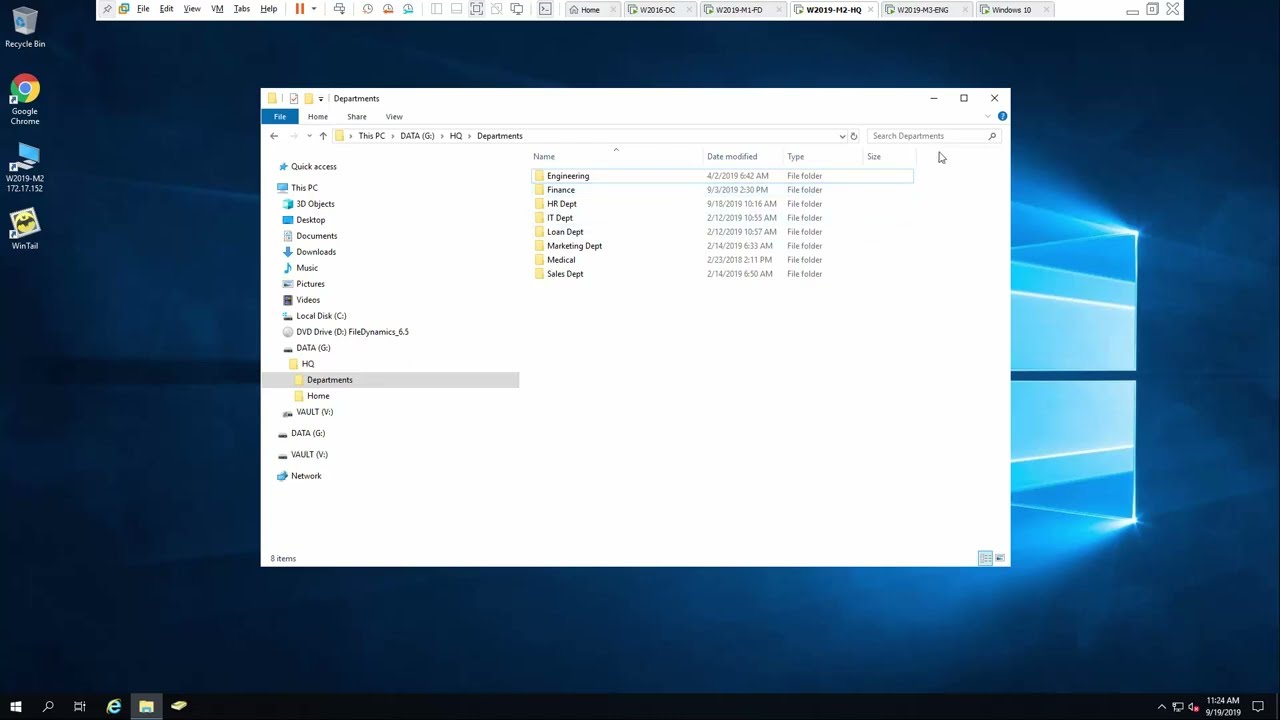The width and height of the screenshot is (1280, 720).
Task: Open the VMware VM menu
Action: [x=217, y=9]
